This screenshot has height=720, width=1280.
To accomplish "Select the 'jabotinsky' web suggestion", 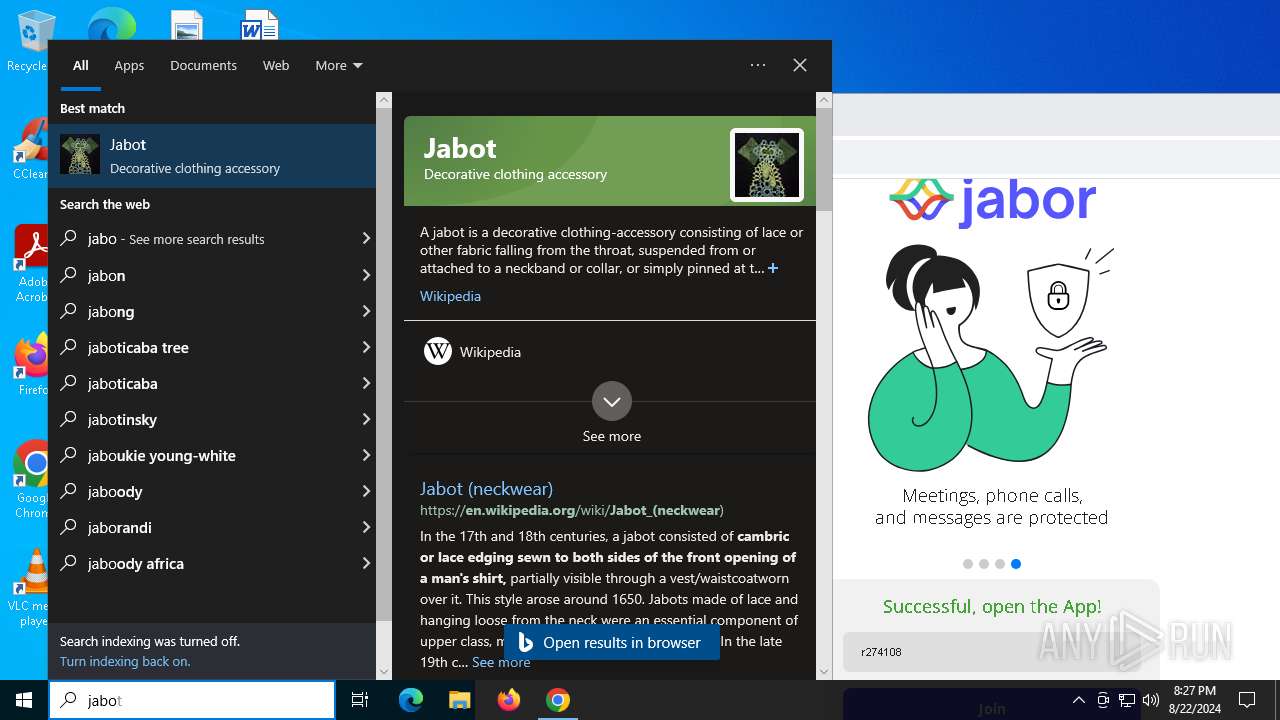I will [202, 419].
